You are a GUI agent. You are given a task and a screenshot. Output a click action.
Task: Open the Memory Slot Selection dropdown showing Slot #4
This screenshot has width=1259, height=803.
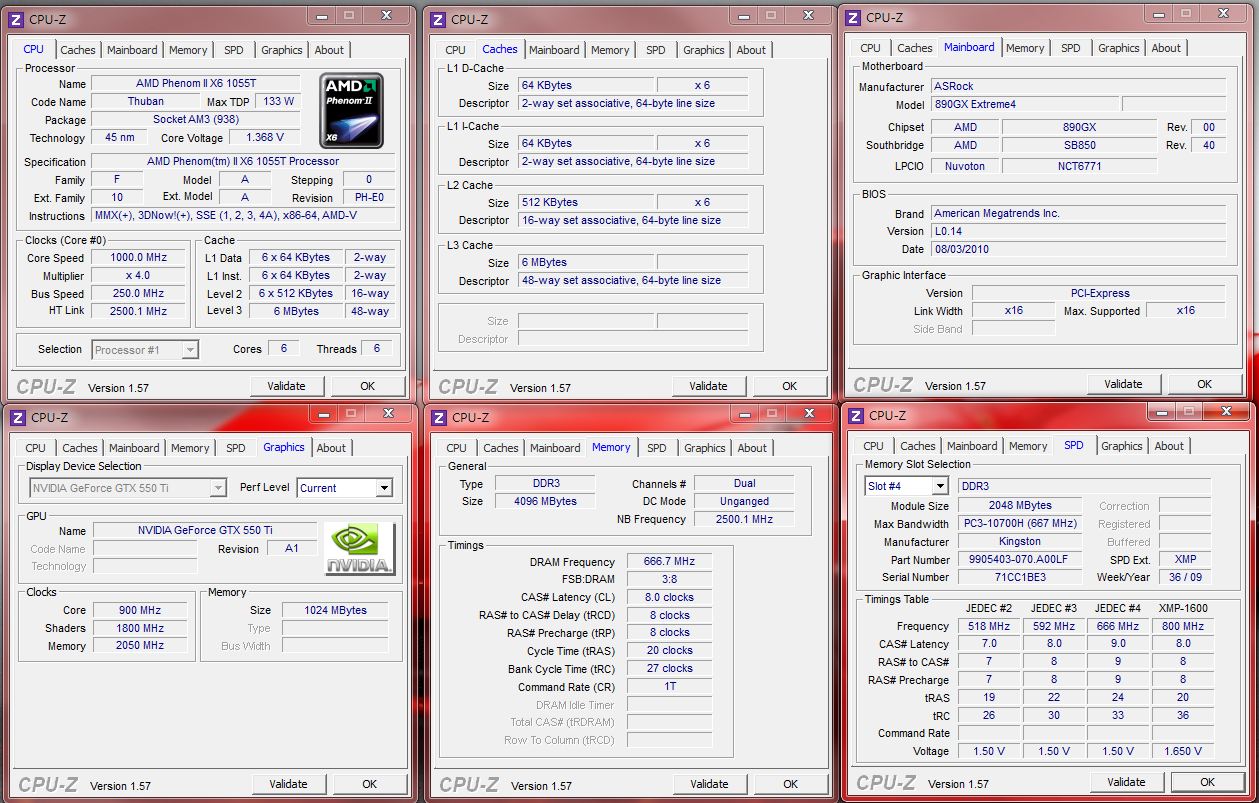pyautogui.click(x=906, y=486)
